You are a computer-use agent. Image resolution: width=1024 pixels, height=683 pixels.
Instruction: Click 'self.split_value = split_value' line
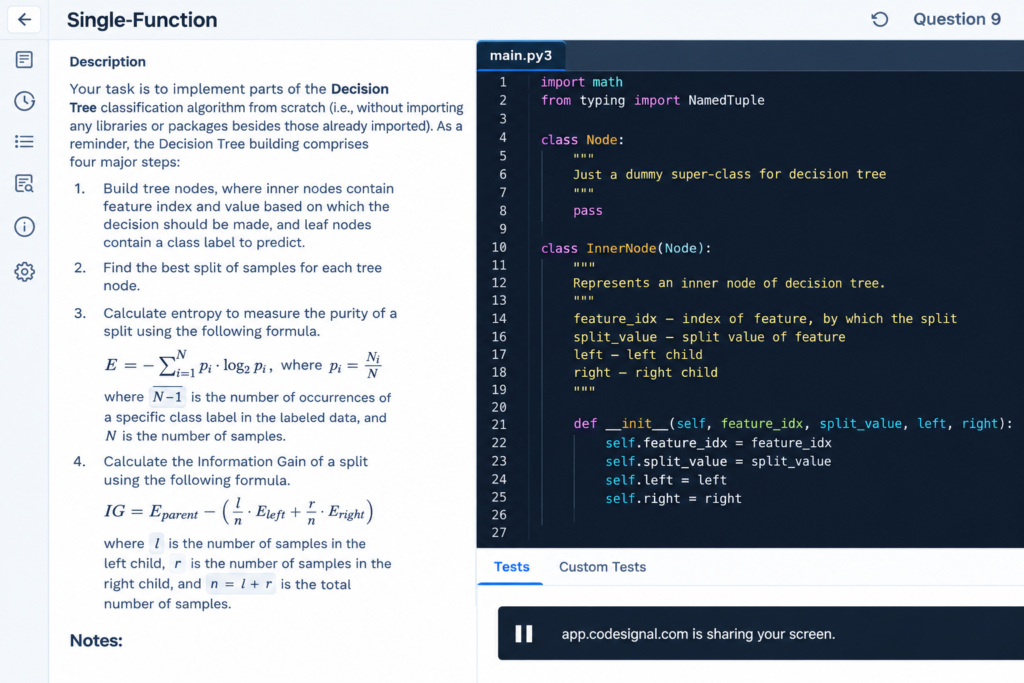coord(718,462)
